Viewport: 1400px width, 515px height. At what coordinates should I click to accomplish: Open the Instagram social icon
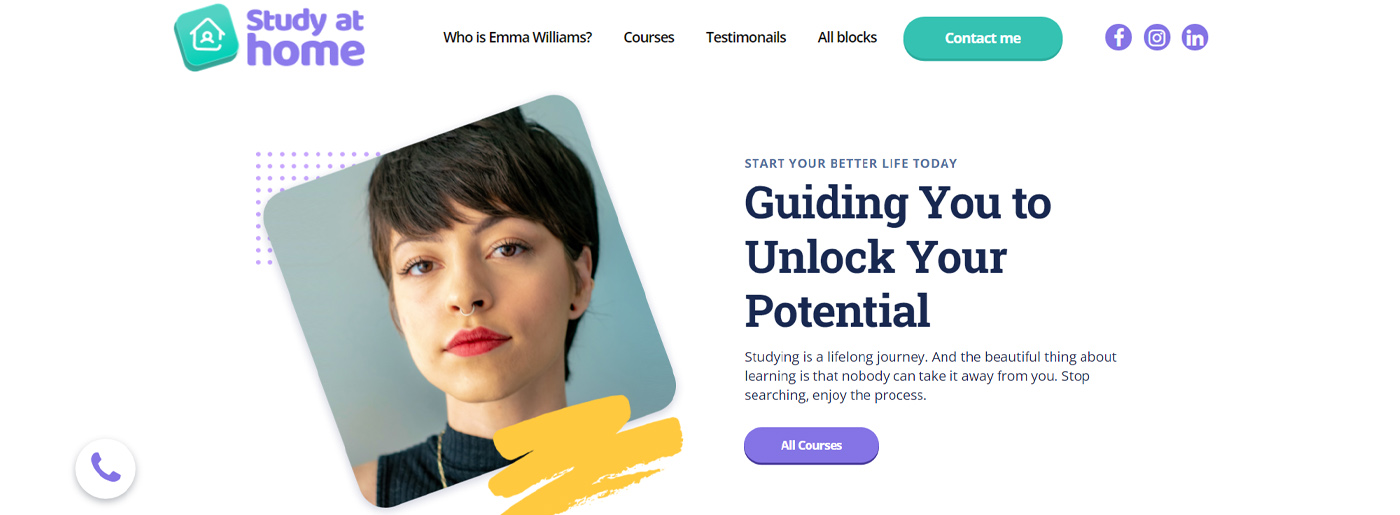coord(1157,38)
